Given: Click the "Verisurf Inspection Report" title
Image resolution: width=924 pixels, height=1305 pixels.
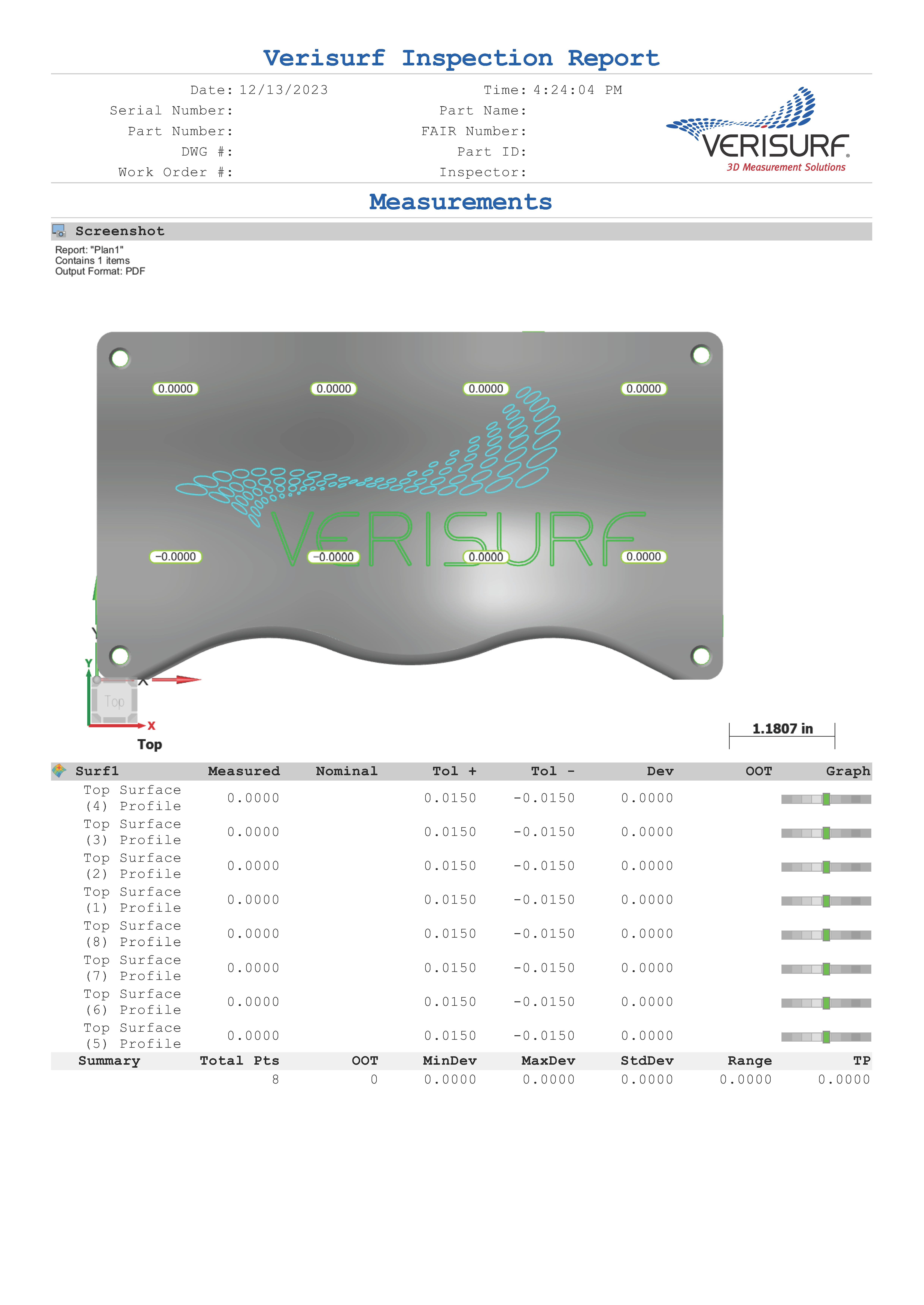Looking at the screenshot, I should tap(461, 58).
